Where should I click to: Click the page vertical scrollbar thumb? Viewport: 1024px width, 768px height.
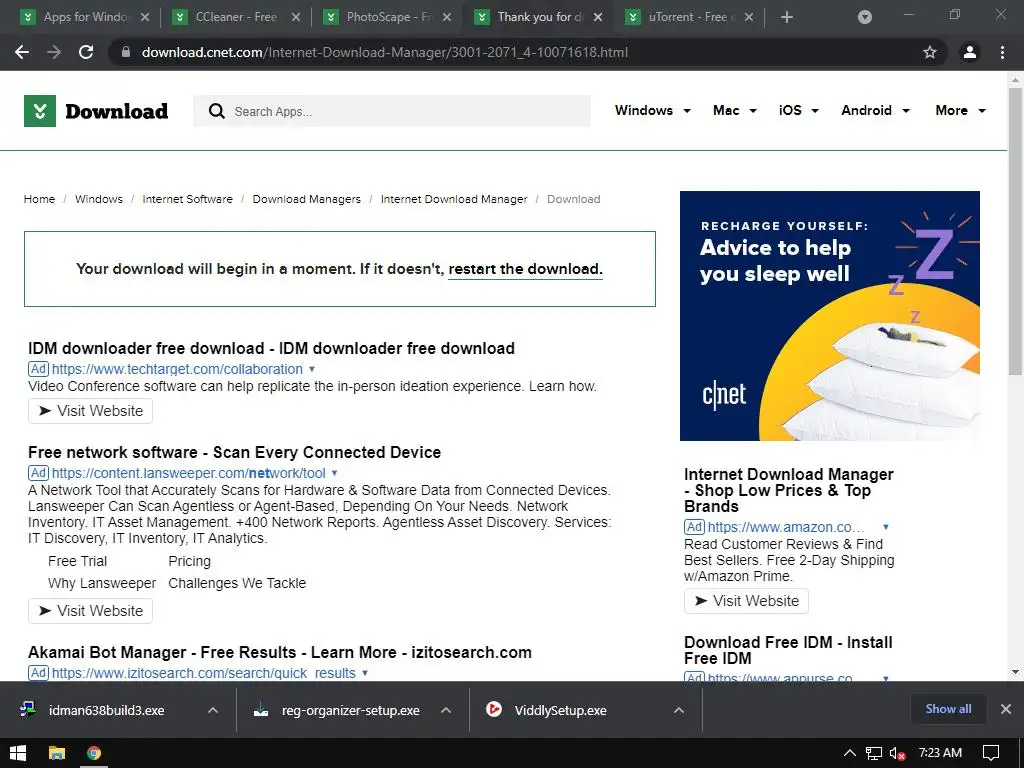(1015, 232)
